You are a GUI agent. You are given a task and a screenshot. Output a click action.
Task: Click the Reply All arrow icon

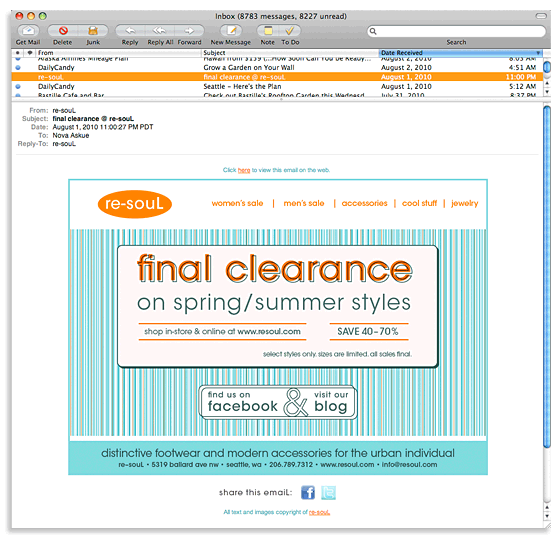(160, 31)
